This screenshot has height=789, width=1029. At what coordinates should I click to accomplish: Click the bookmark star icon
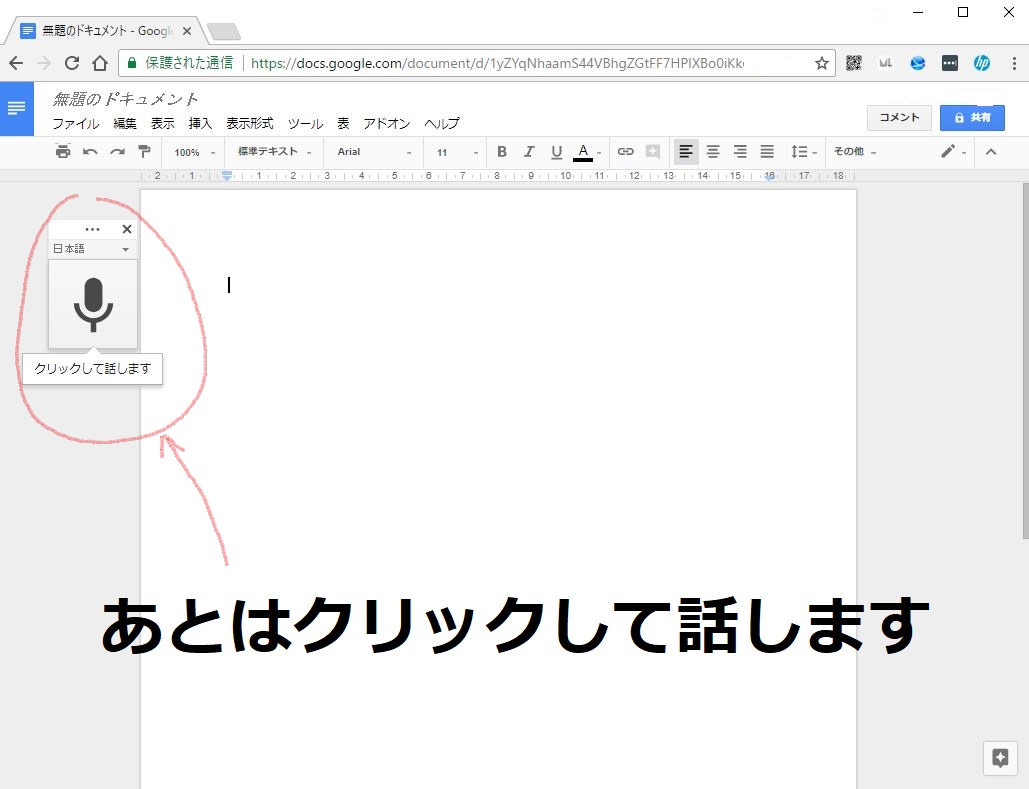point(821,63)
